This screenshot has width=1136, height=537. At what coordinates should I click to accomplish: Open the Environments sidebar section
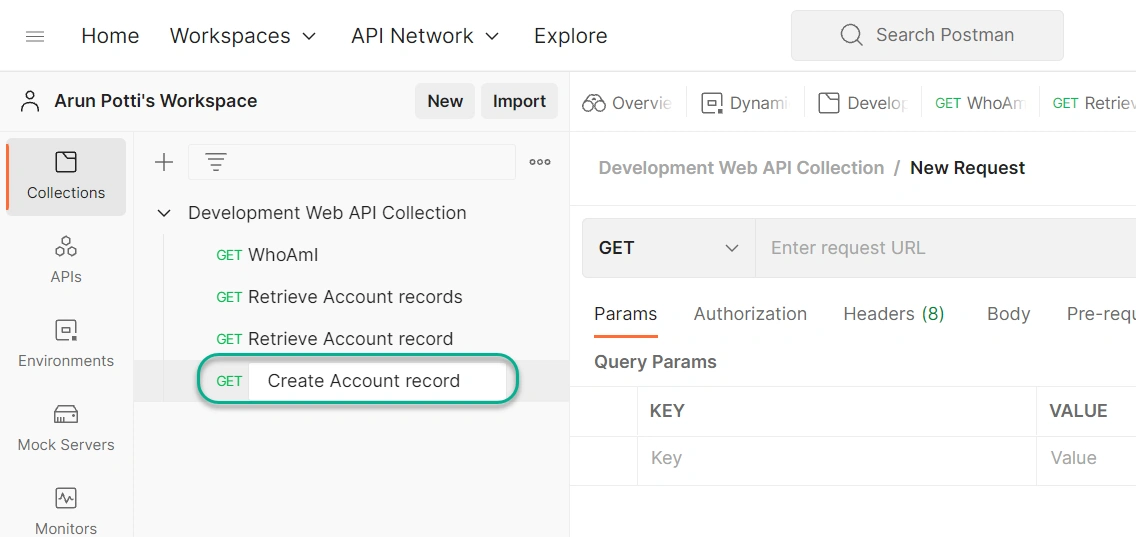[66, 344]
